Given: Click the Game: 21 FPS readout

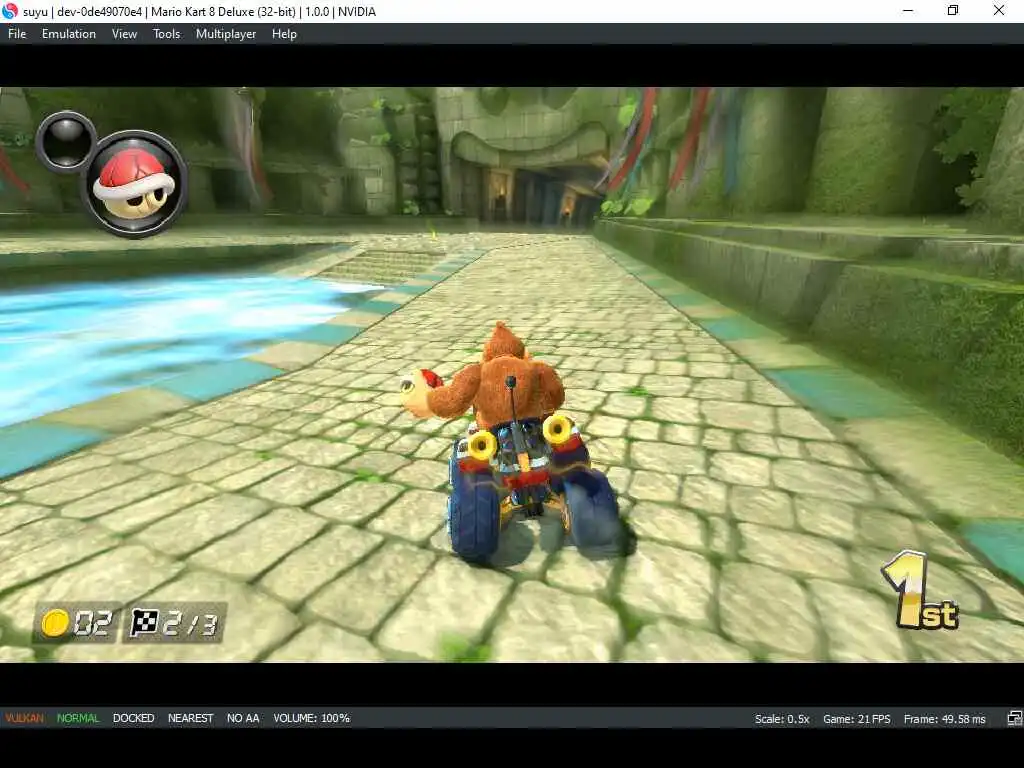Looking at the screenshot, I should click(x=856, y=718).
